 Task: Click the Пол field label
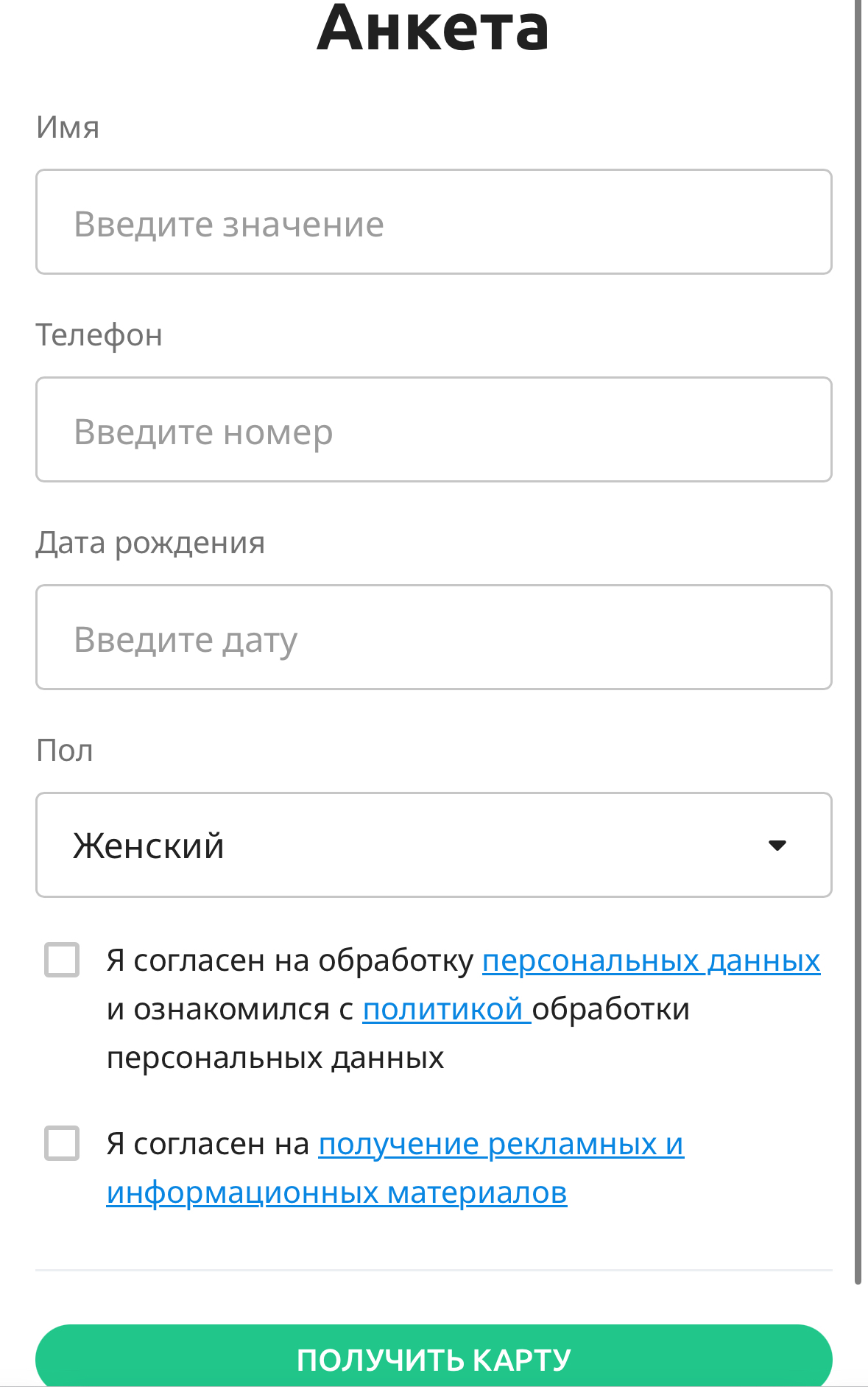pyautogui.click(x=65, y=751)
